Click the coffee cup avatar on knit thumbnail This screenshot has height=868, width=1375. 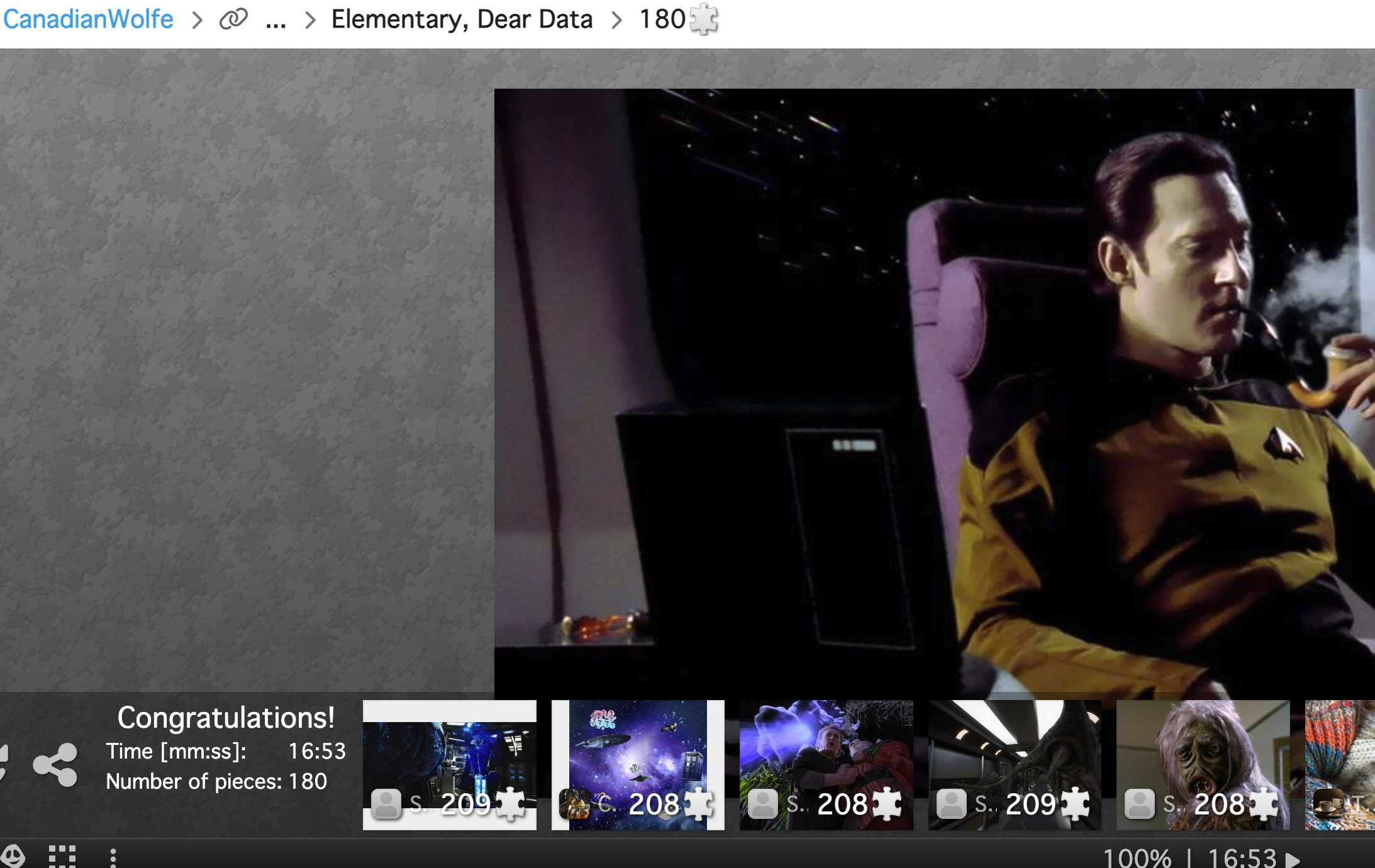1328,804
